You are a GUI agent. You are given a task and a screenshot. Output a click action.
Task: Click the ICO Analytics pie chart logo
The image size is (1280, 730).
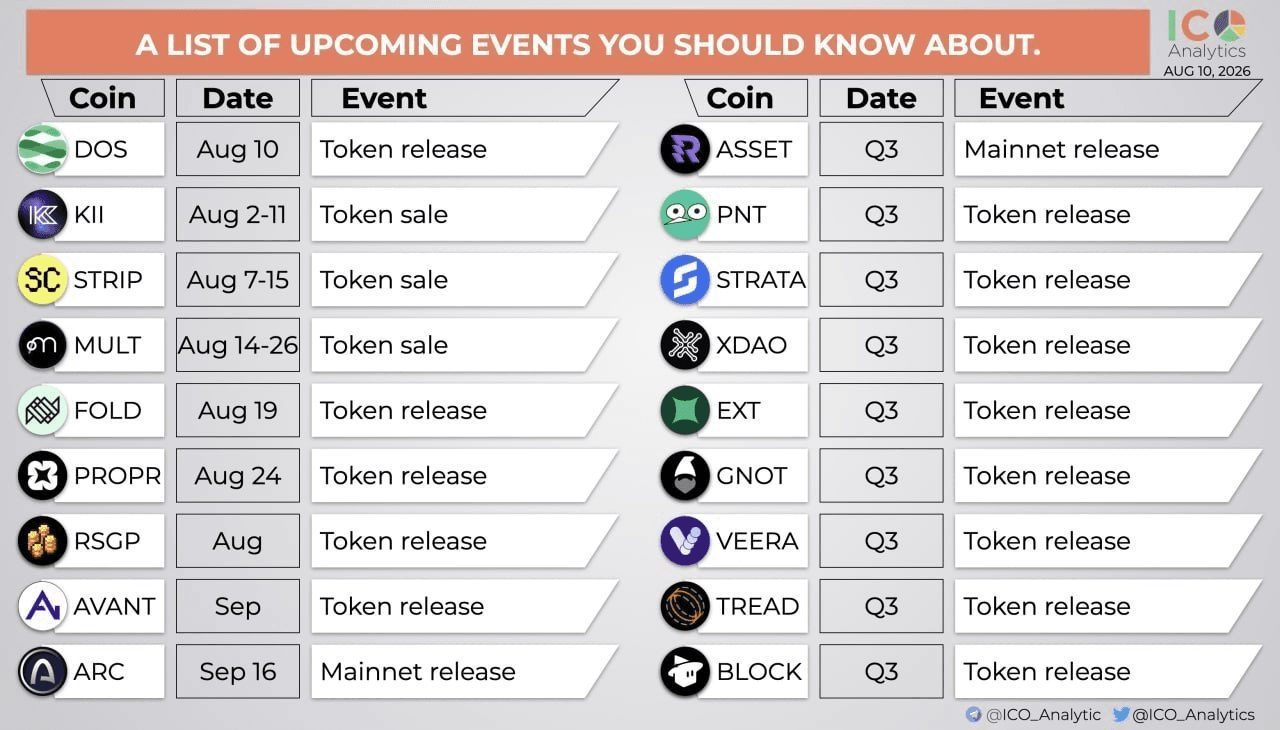(x=1229, y=26)
